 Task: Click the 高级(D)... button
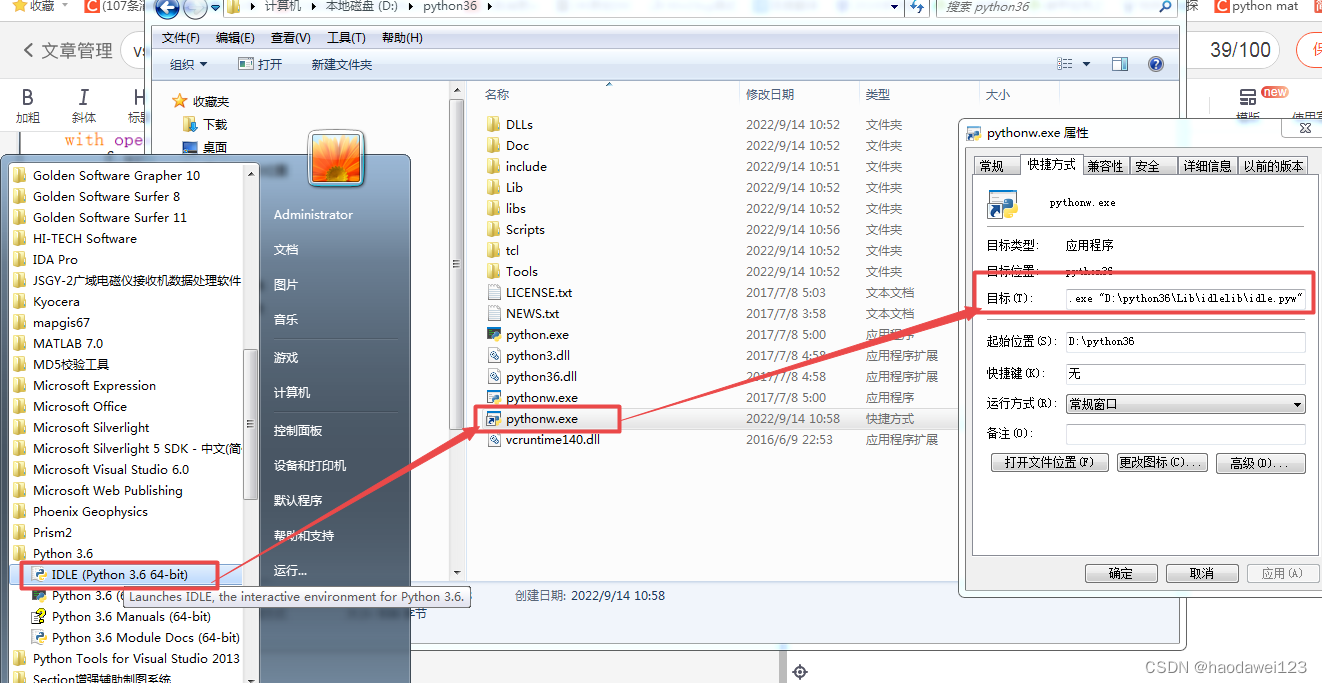pyautogui.click(x=1260, y=463)
